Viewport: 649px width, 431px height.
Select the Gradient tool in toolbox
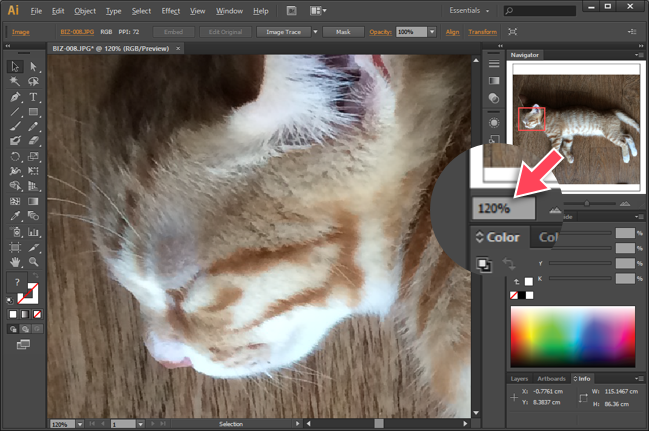(x=34, y=201)
